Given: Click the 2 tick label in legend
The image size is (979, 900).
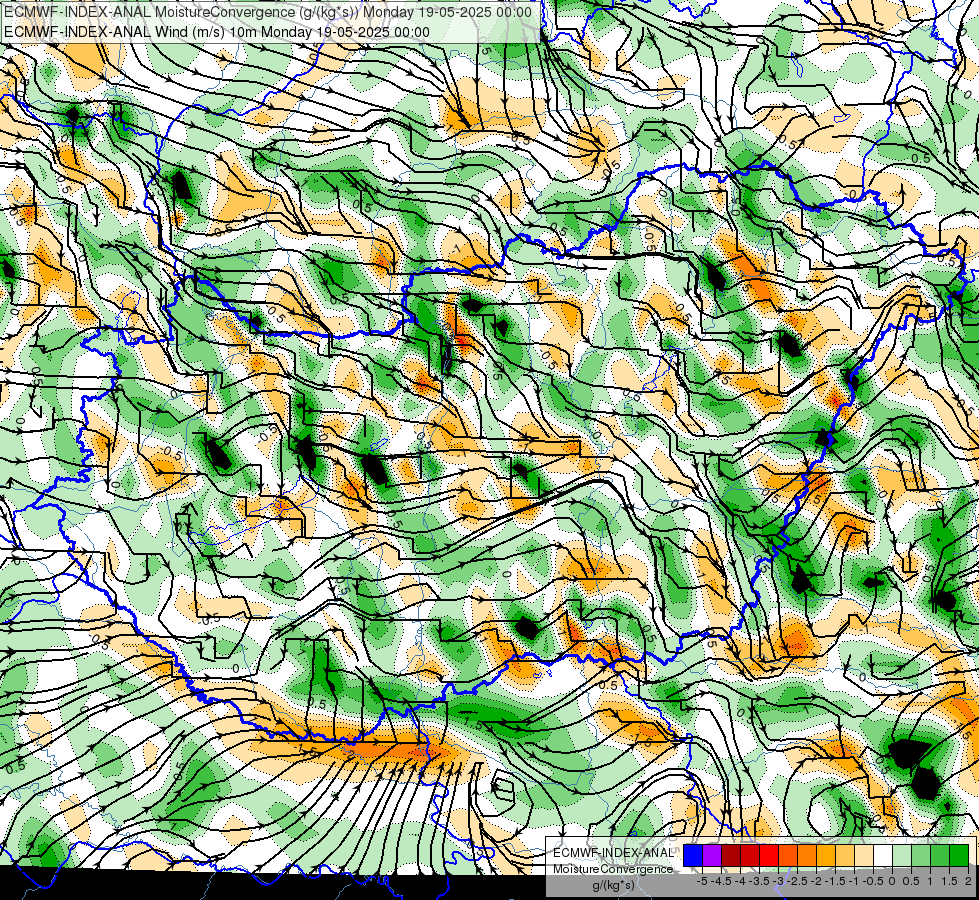Looking at the screenshot, I should pyautogui.click(x=968, y=881).
